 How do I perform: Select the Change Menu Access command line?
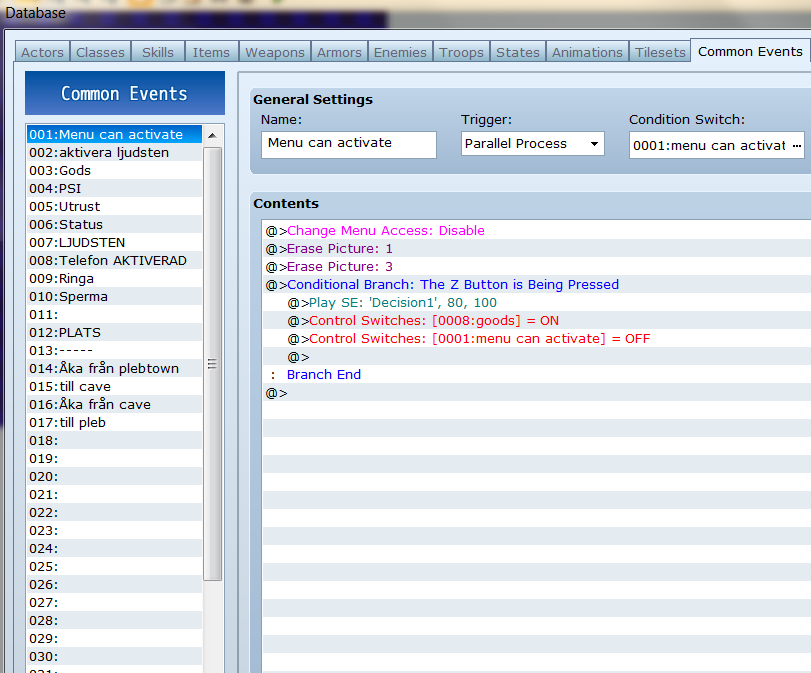537,230
